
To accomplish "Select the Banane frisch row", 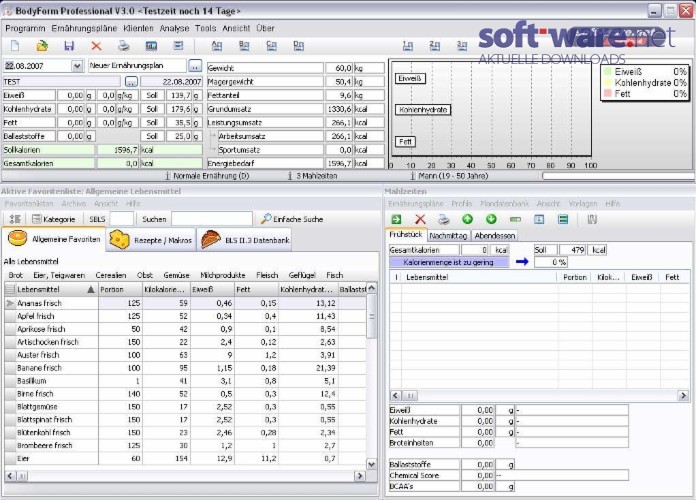I will (x=186, y=368).
